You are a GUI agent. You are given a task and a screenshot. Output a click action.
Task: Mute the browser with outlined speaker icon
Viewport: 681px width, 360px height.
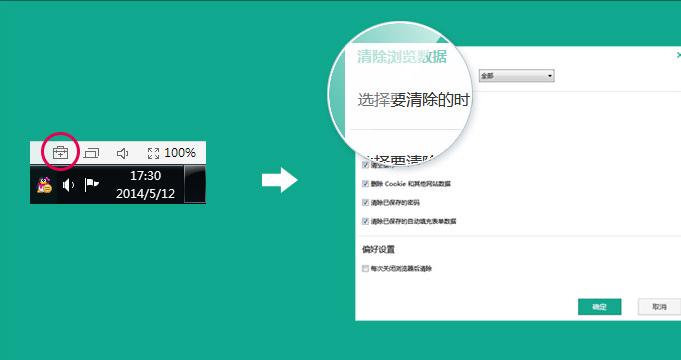click(122, 153)
